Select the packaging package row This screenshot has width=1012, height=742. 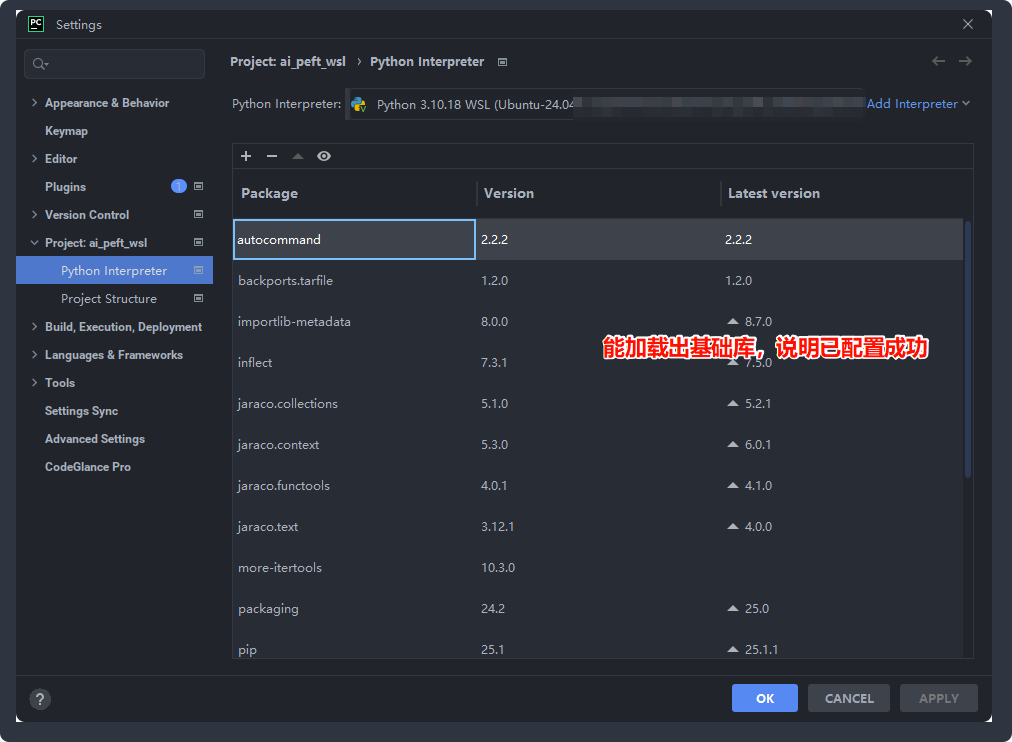pyautogui.click(x=598, y=608)
